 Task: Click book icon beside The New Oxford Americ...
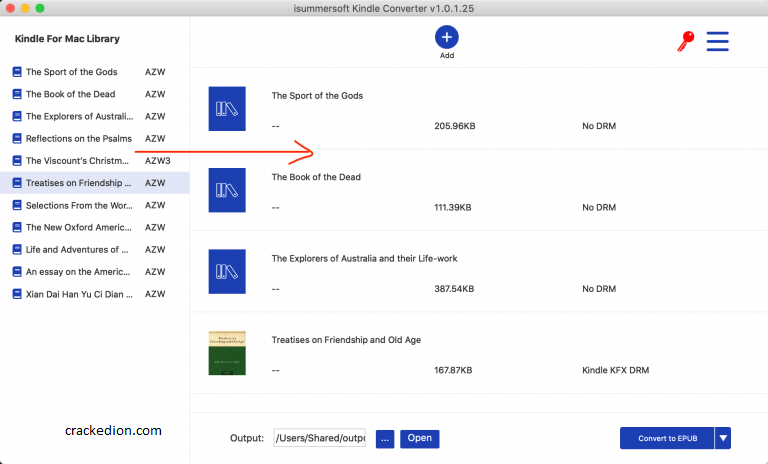(x=17, y=227)
